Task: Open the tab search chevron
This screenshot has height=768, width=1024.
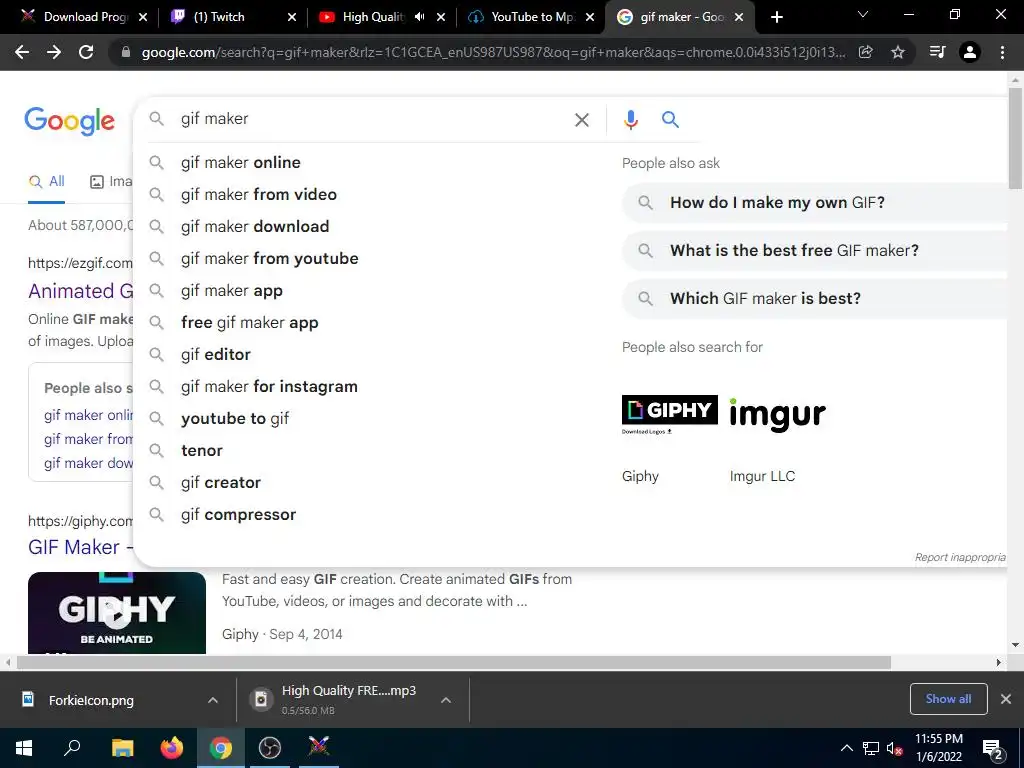Action: click(x=863, y=14)
